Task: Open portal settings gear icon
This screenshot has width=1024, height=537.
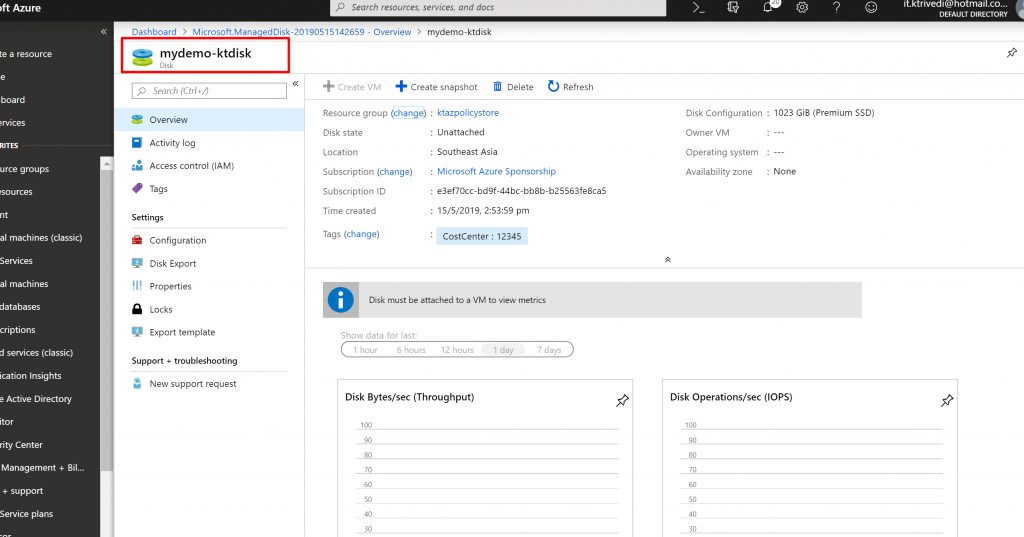Action: 802,7
